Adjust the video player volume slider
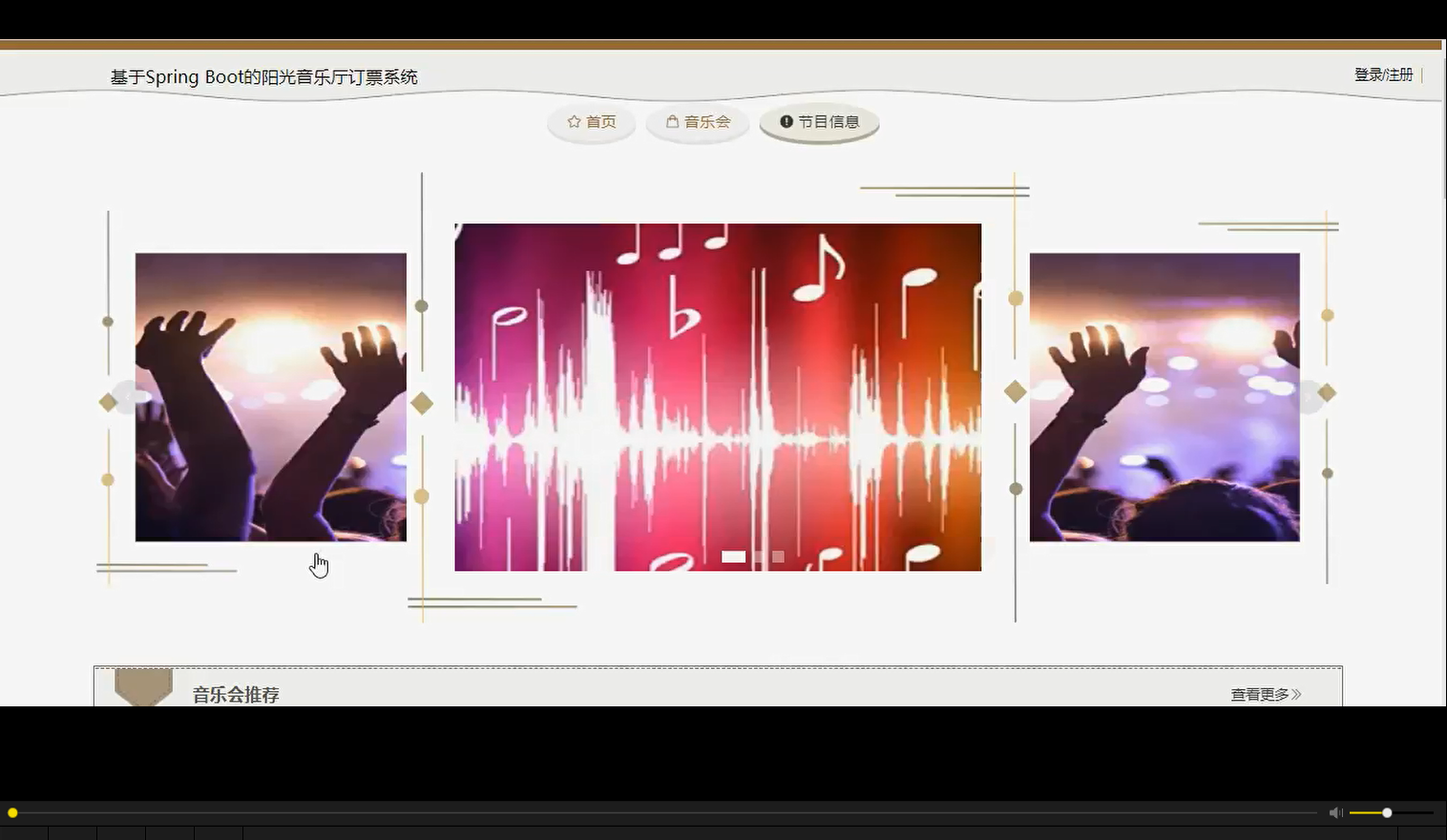This screenshot has width=1447, height=840. pos(1391,812)
